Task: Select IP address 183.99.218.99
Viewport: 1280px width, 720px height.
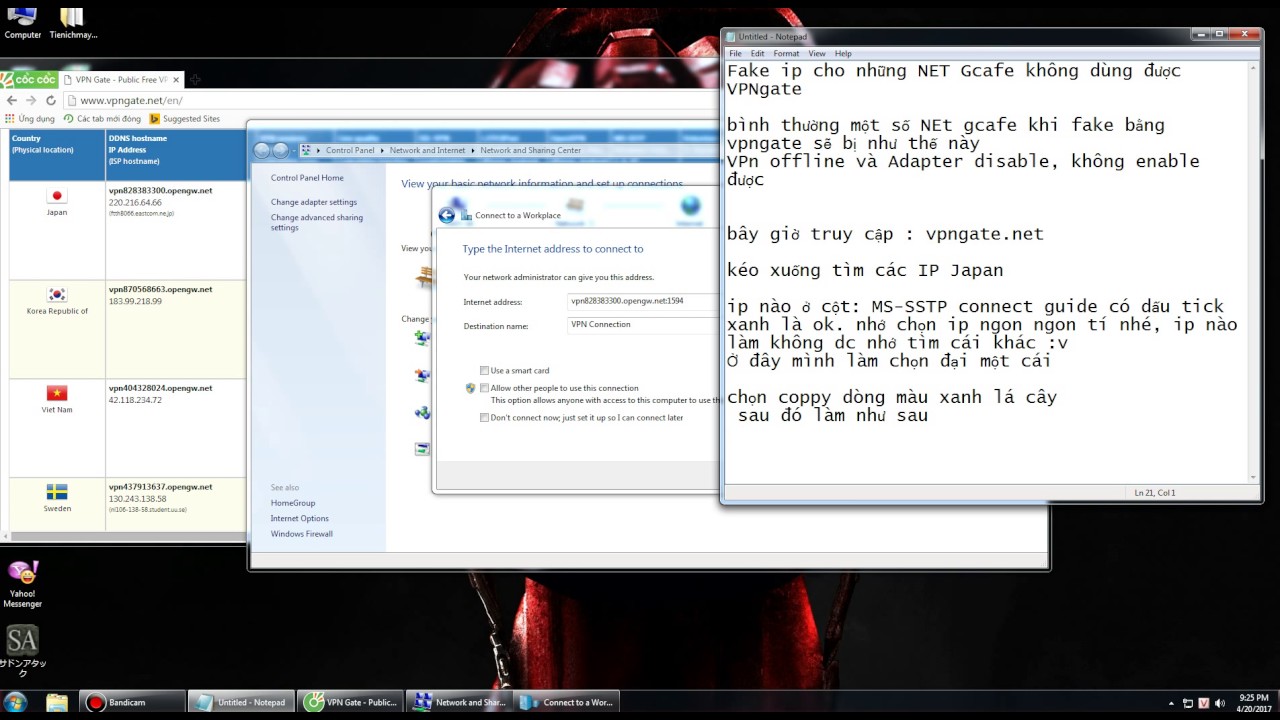Action: pos(135,301)
